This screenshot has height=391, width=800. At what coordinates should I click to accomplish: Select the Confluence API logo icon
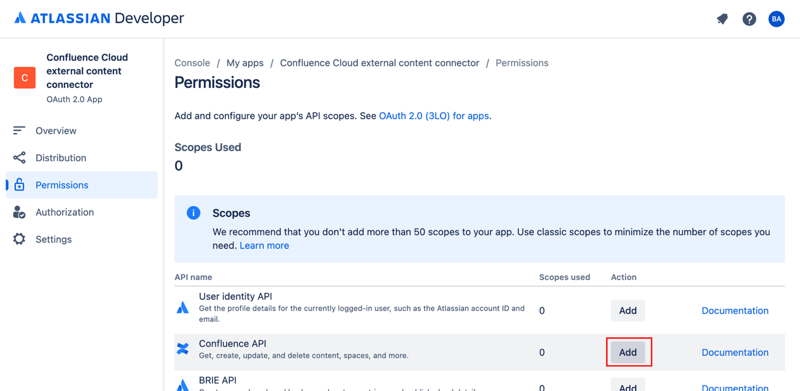pyautogui.click(x=183, y=349)
